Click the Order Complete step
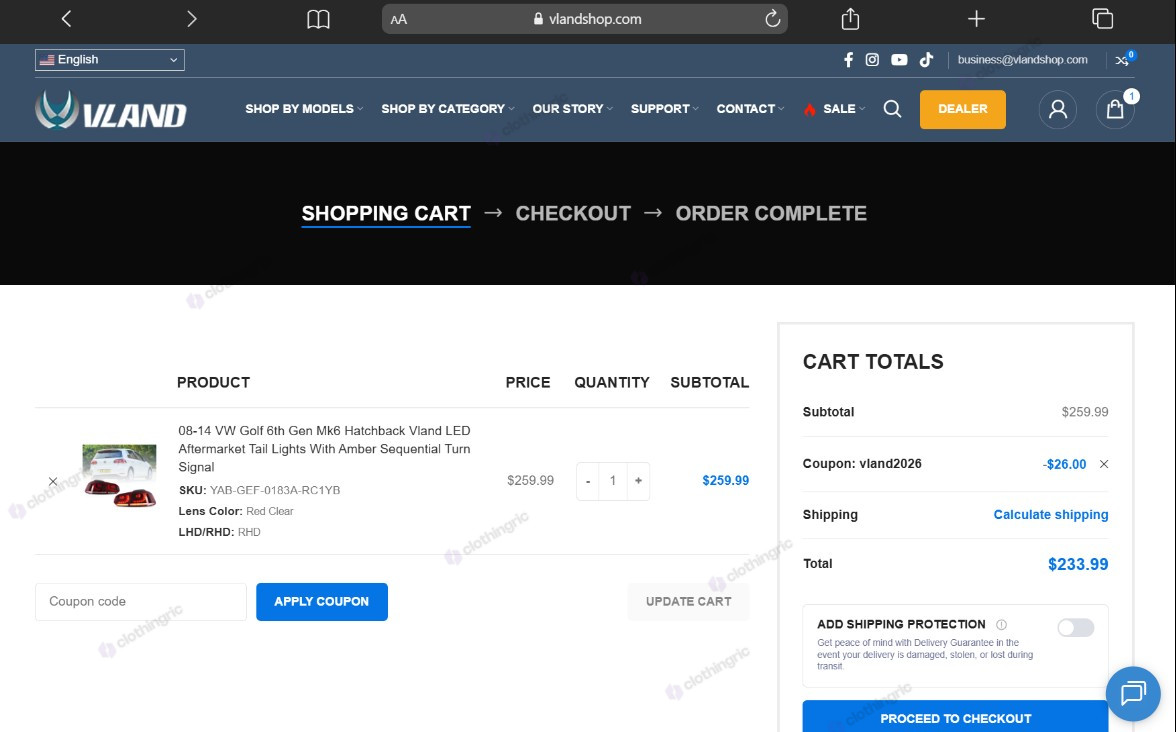This screenshot has width=1176, height=732. point(771,214)
